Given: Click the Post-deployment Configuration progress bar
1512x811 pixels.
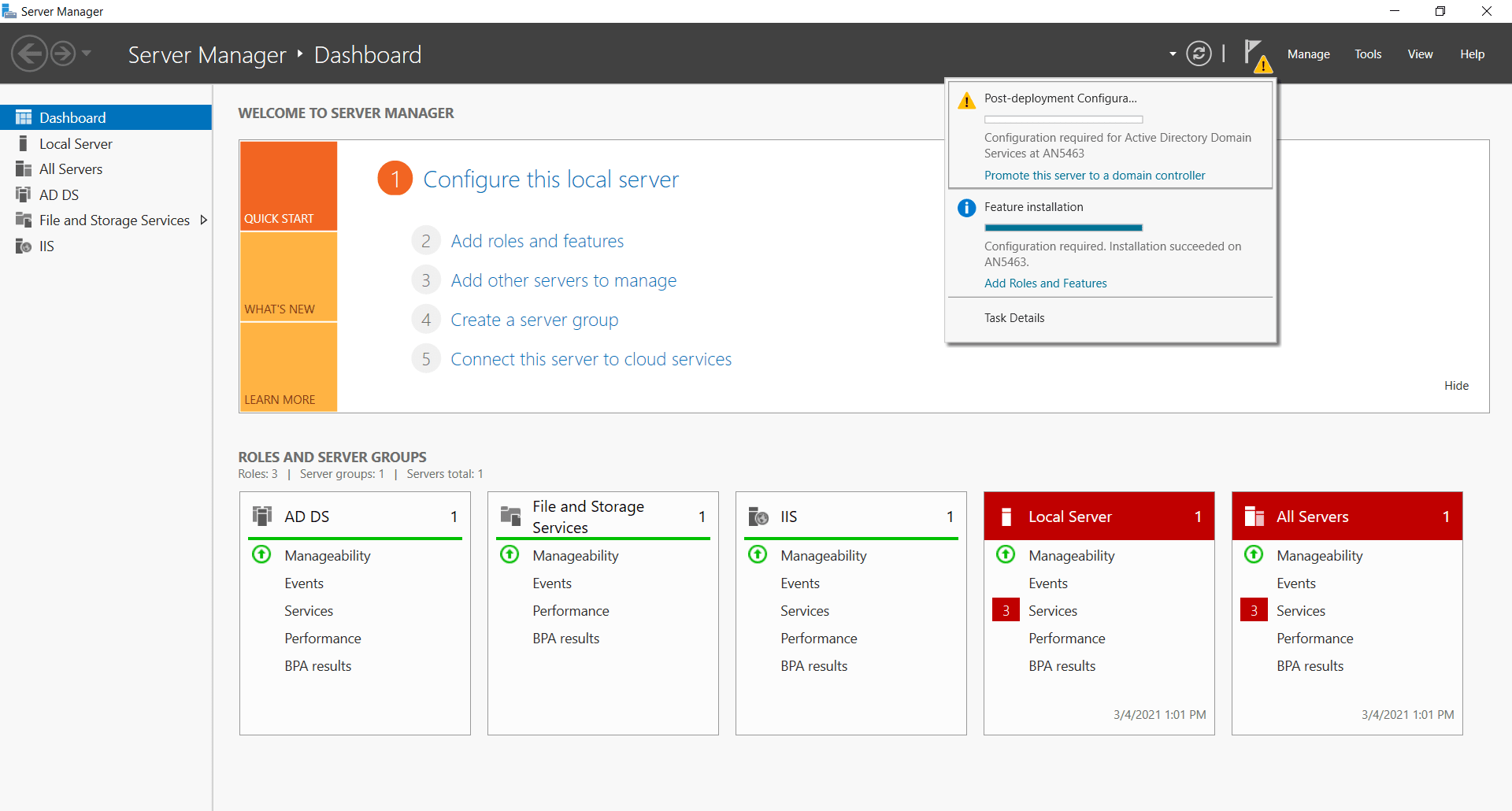Looking at the screenshot, I should coord(1063,120).
